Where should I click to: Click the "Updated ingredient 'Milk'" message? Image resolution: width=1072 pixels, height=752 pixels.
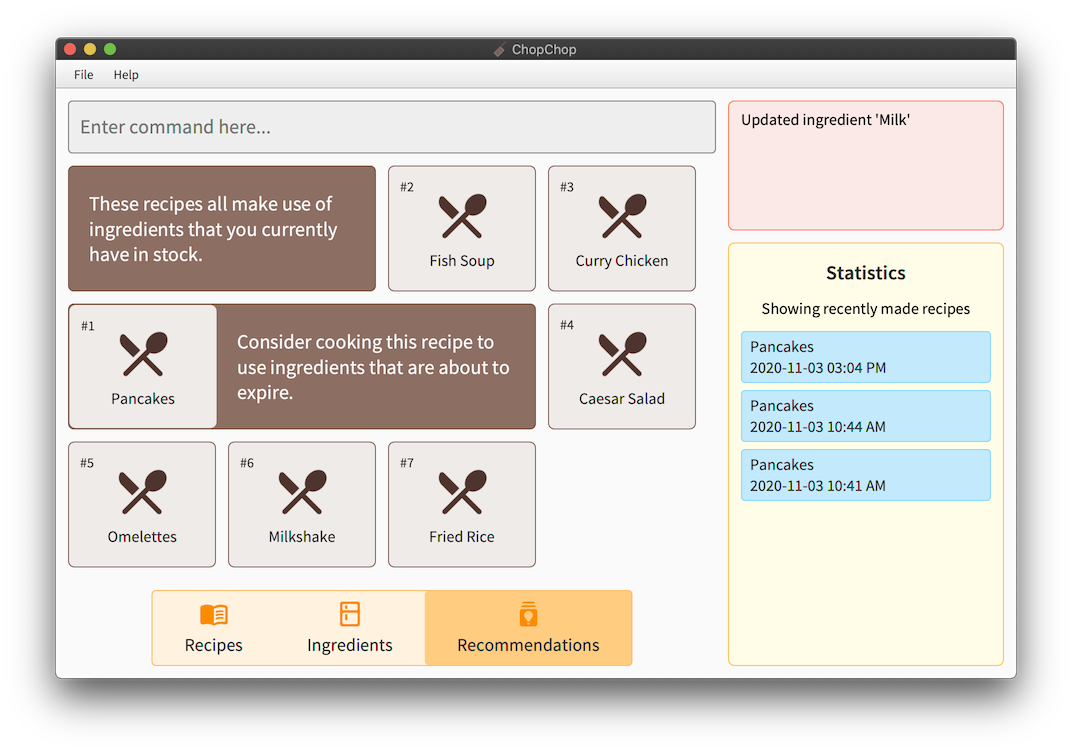tap(825, 120)
